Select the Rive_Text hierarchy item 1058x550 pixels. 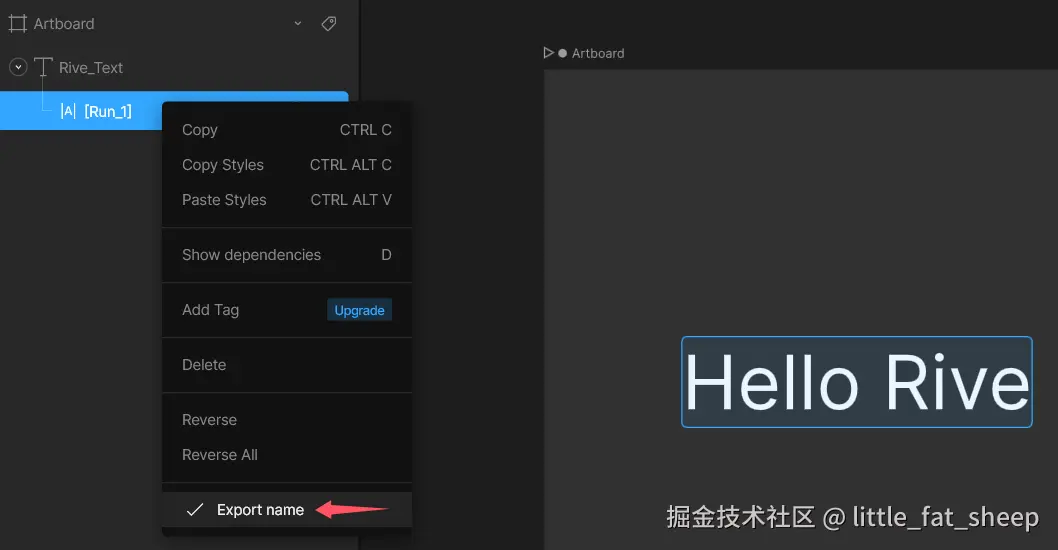coord(91,67)
